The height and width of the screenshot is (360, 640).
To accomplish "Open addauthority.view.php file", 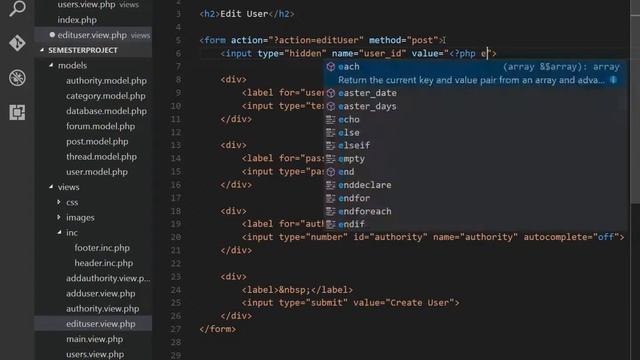I will pos(108,278).
